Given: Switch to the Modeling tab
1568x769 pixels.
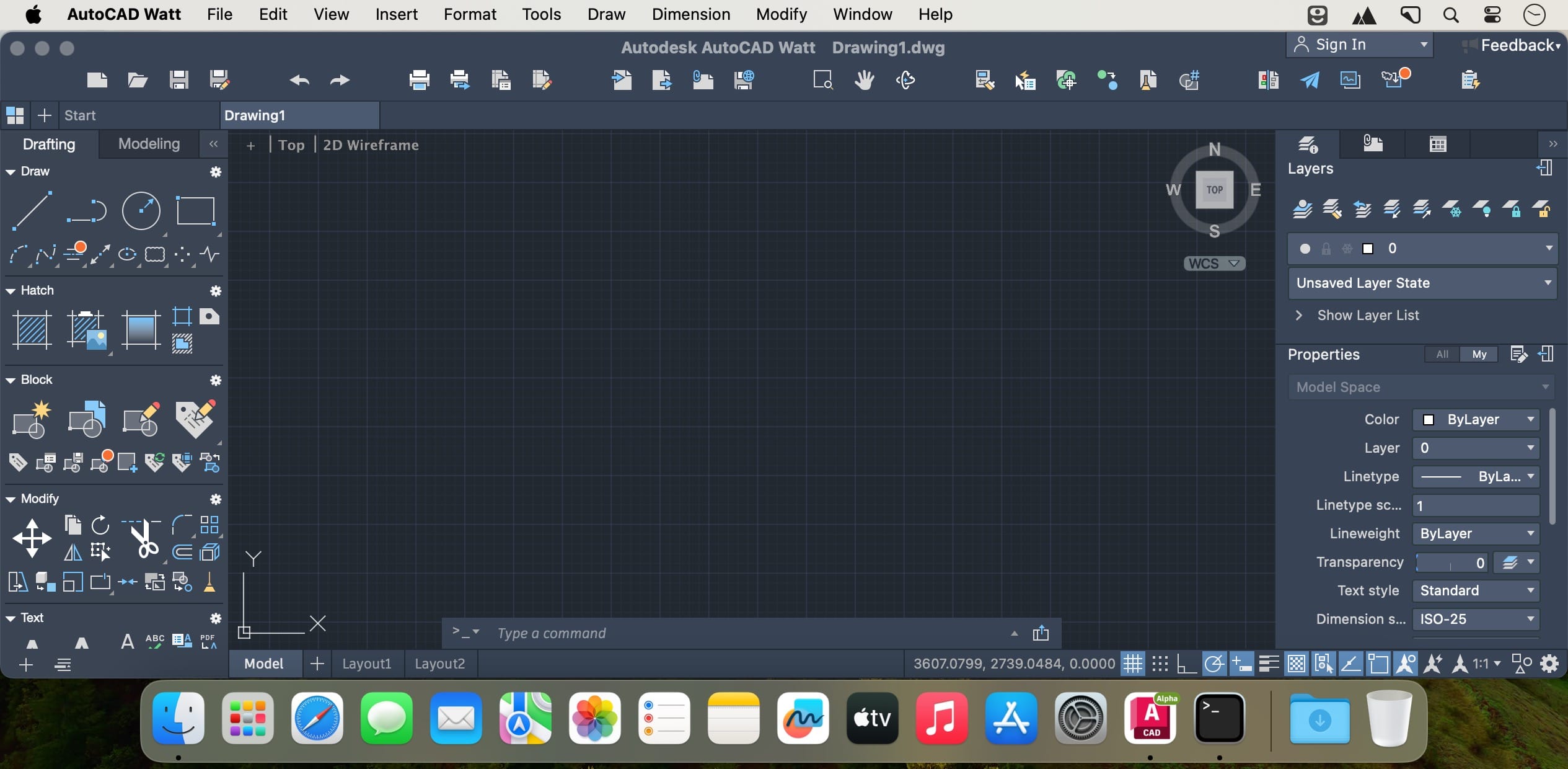Looking at the screenshot, I should pyautogui.click(x=149, y=144).
